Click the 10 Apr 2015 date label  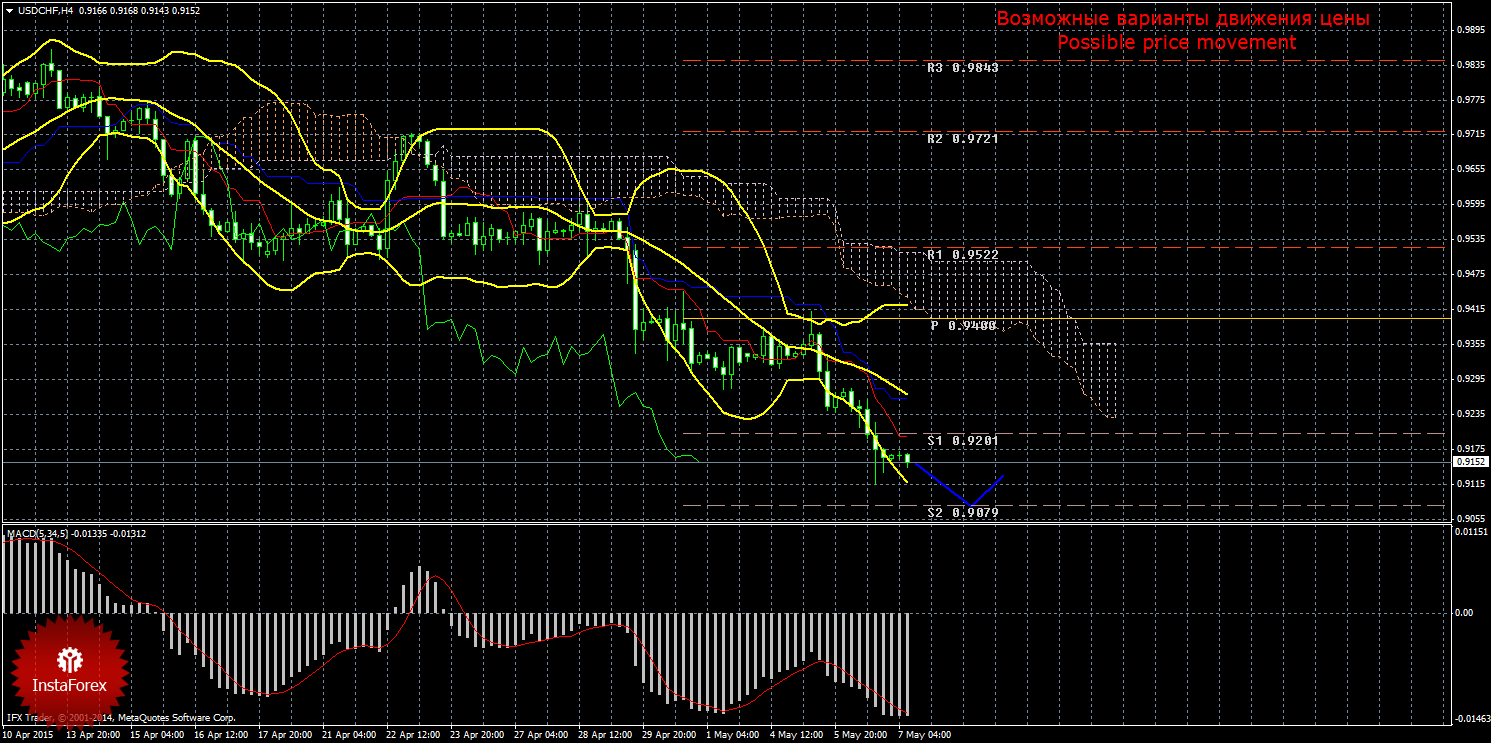28,735
